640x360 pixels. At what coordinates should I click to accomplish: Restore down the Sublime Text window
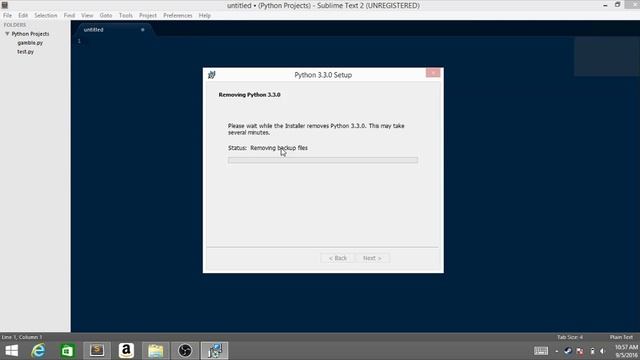[618, 5]
